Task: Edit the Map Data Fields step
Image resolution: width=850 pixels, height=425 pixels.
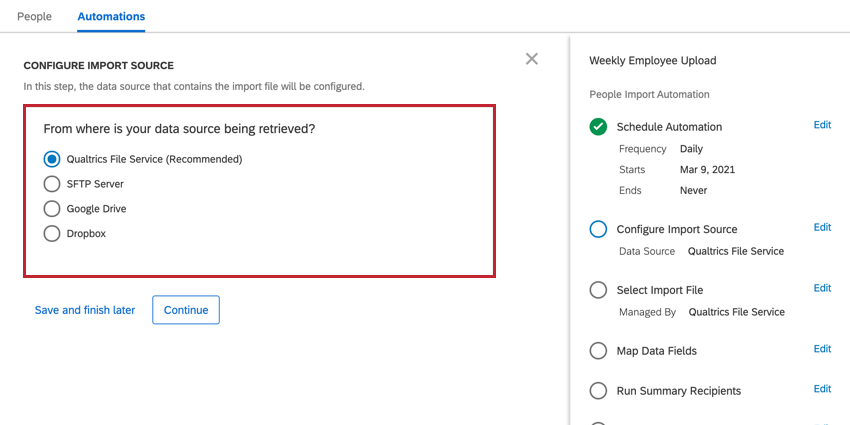Action: [822, 349]
